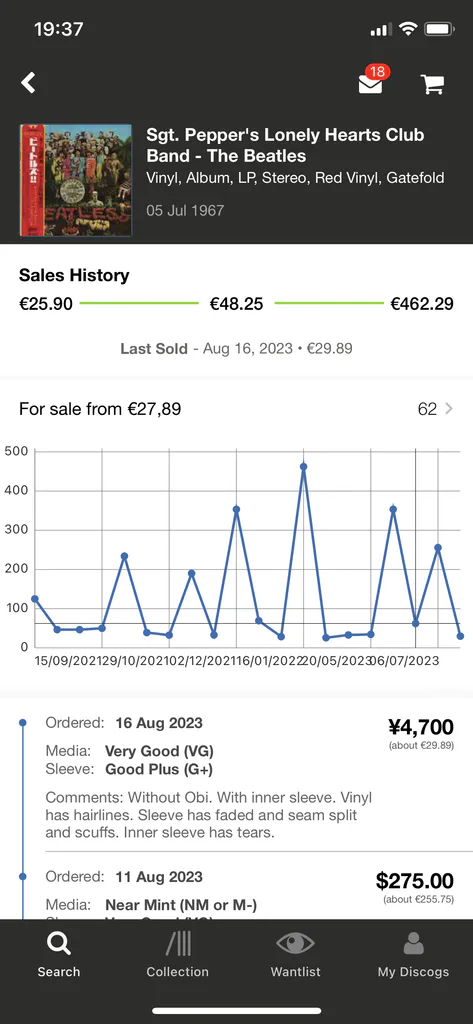Expand the 62 items for sale chevron
The height and width of the screenshot is (1024, 473).
pos(449,409)
